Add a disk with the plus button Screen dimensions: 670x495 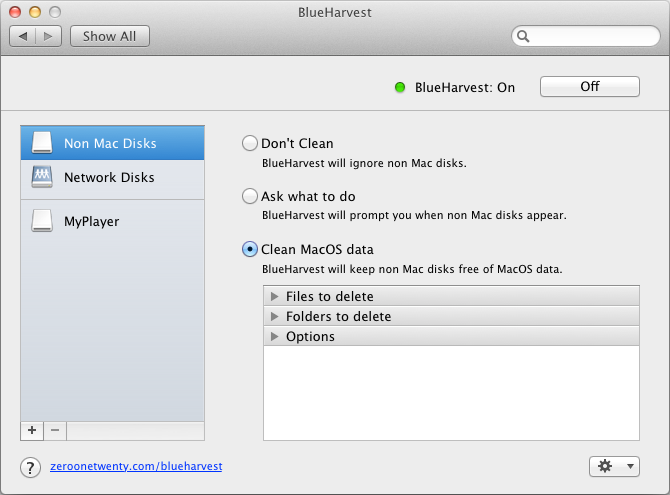32,430
